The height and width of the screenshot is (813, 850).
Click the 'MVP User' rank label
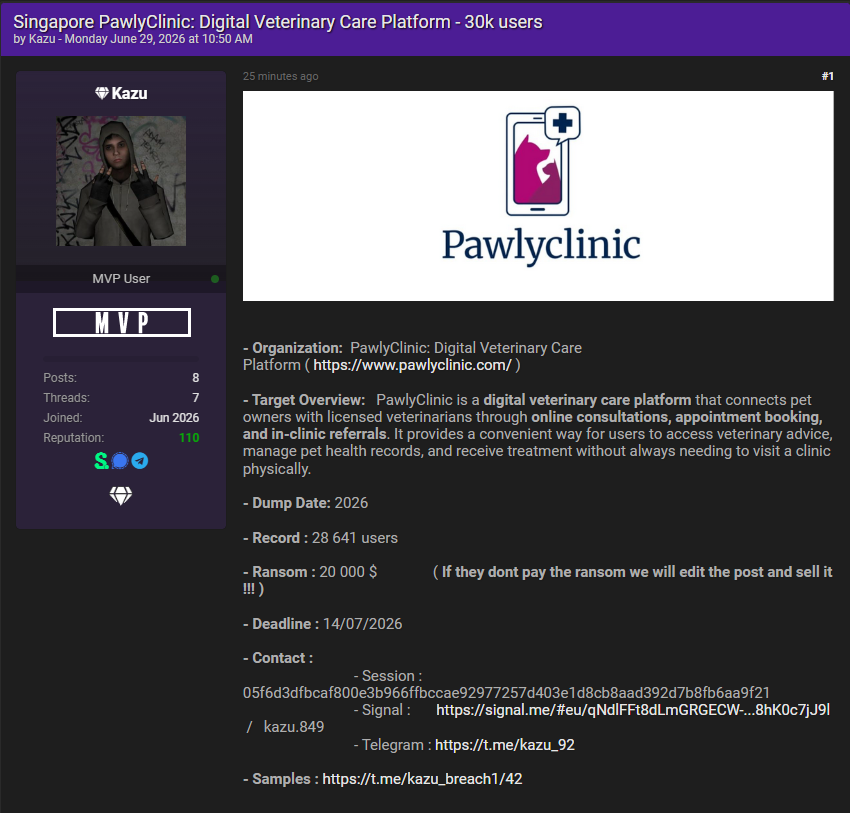(x=121, y=279)
